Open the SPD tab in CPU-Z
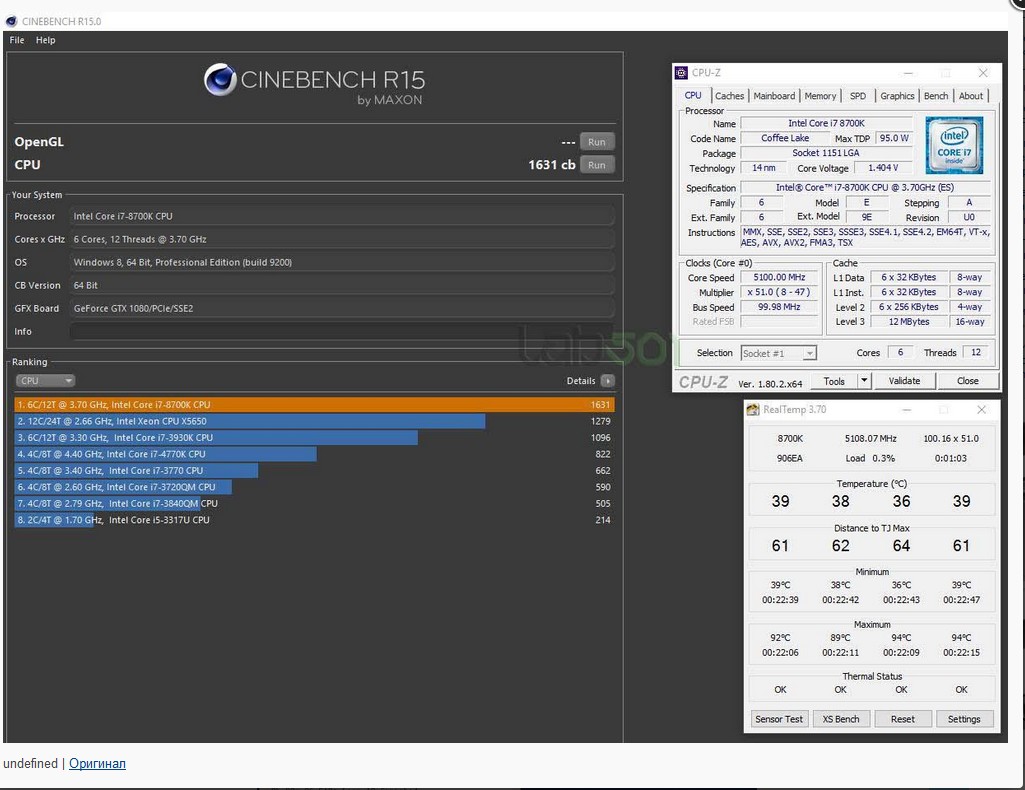The height and width of the screenshot is (790, 1025). click(x=857, y=96)
